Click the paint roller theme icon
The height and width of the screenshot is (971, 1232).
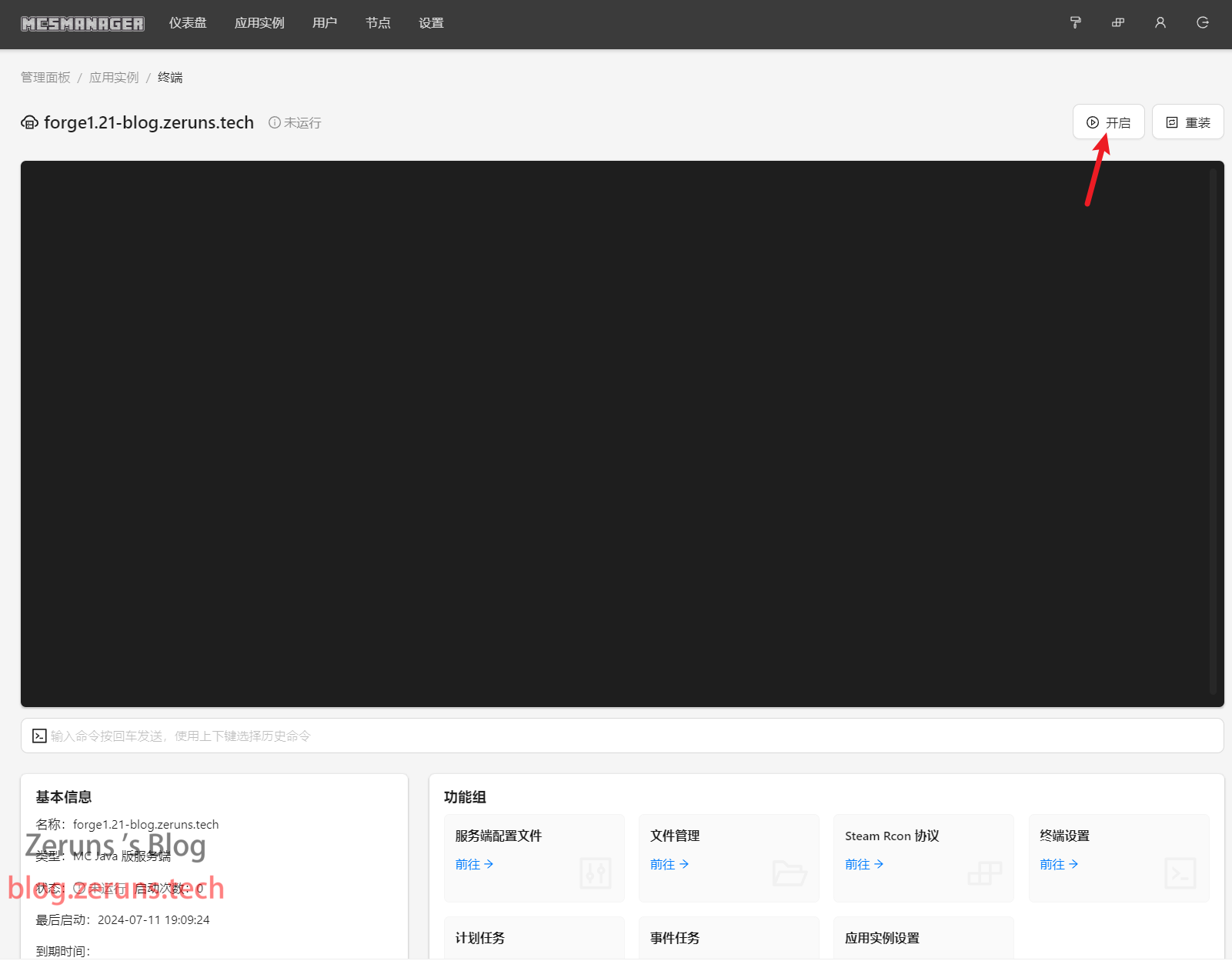coord(1076,23)
